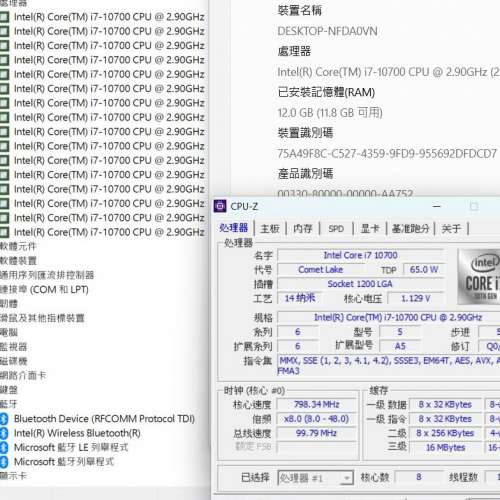The image size is (500, 500).
Task: Click the L3 cache 16 MBytes value
Action: coord(445,447)
